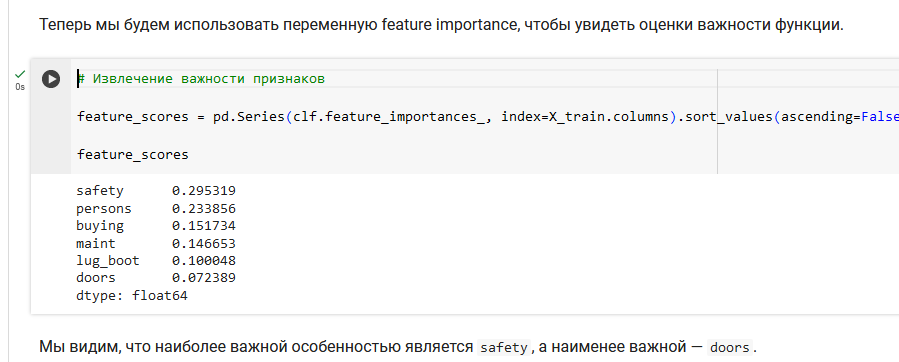This screenshot has width=899, height=362.
Task: Click the green execution success checkmark
Action: [20, 74]
